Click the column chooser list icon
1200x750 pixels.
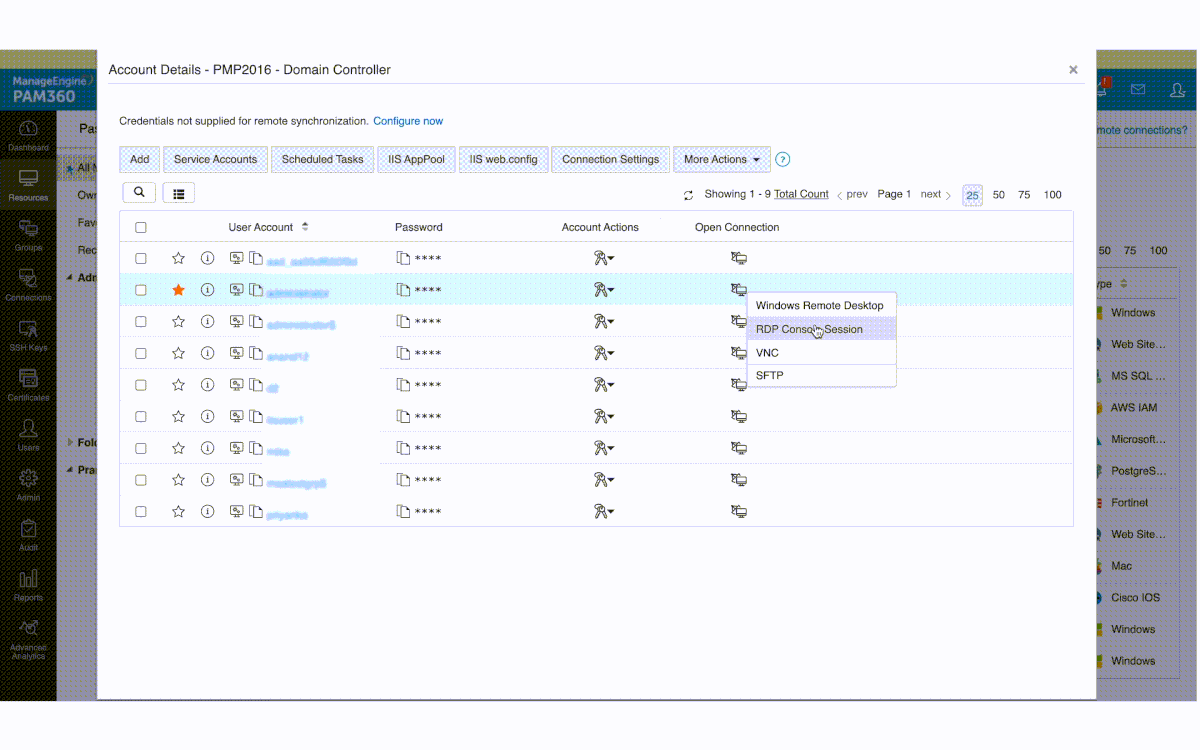click(x=179, y=193)
